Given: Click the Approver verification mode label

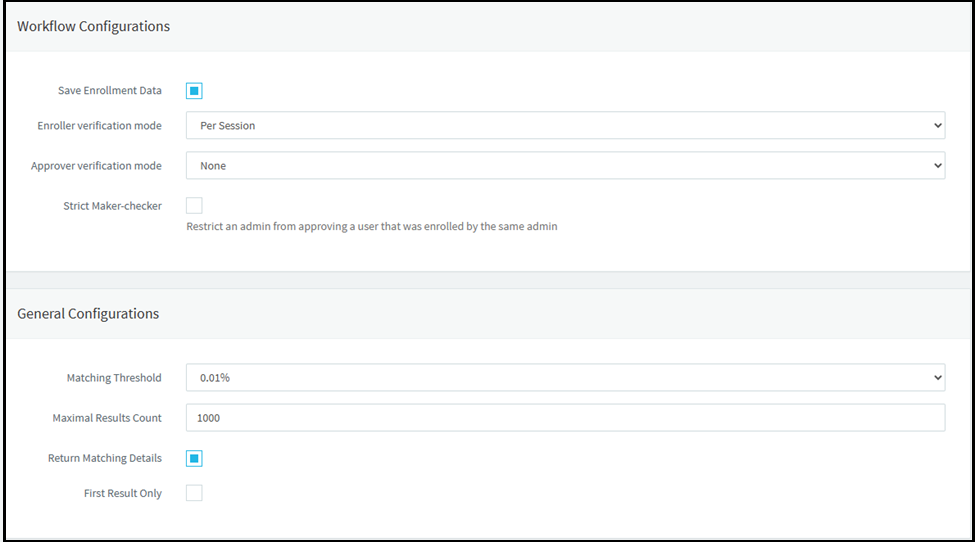Looking at the screenshot, I should (x=96, y=166).
